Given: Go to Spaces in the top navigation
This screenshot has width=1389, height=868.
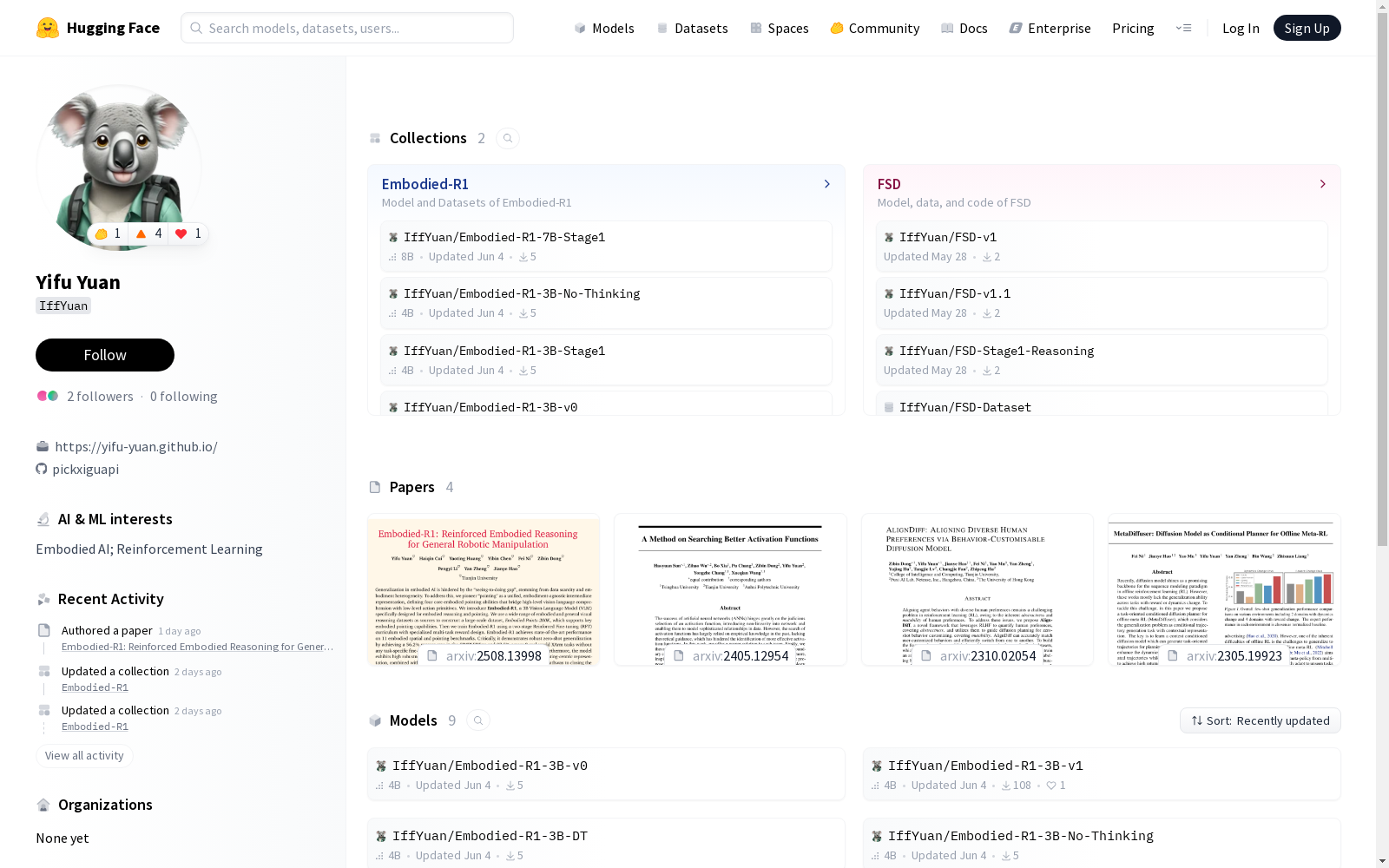Looking at the screenshot, I should point(780,28).
